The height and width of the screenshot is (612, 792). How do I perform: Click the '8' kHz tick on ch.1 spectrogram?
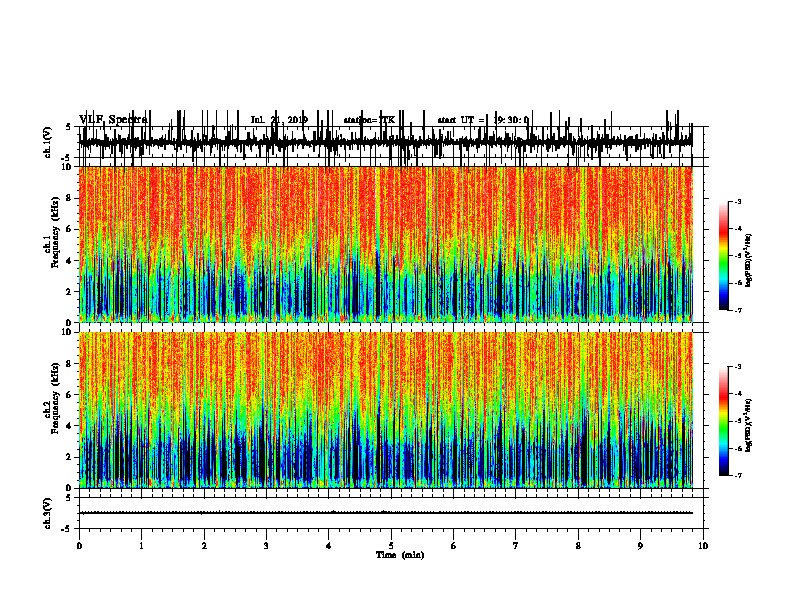69,198
